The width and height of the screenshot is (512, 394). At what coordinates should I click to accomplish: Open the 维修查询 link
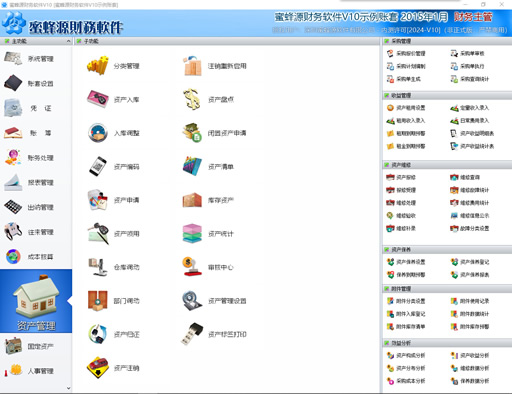pyautogui.click(x=465, y=177)
